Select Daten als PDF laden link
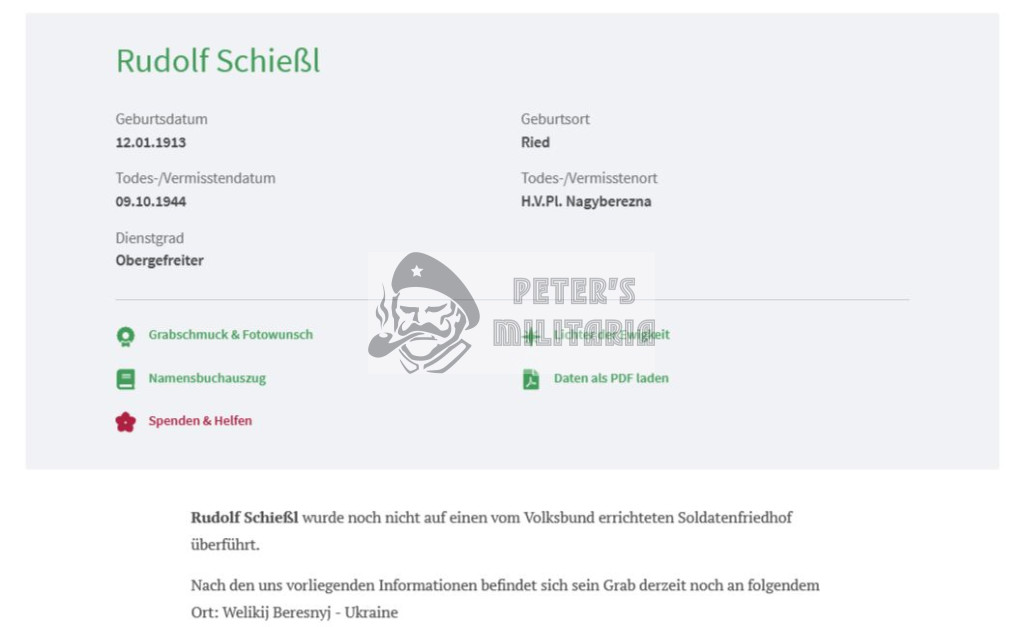The image size is (1024, 627). tap(611, 378)
